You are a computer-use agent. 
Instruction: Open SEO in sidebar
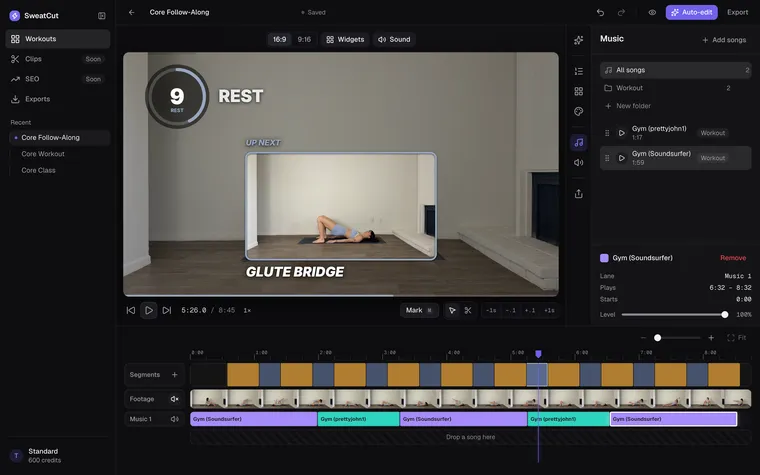click(58, 79)
